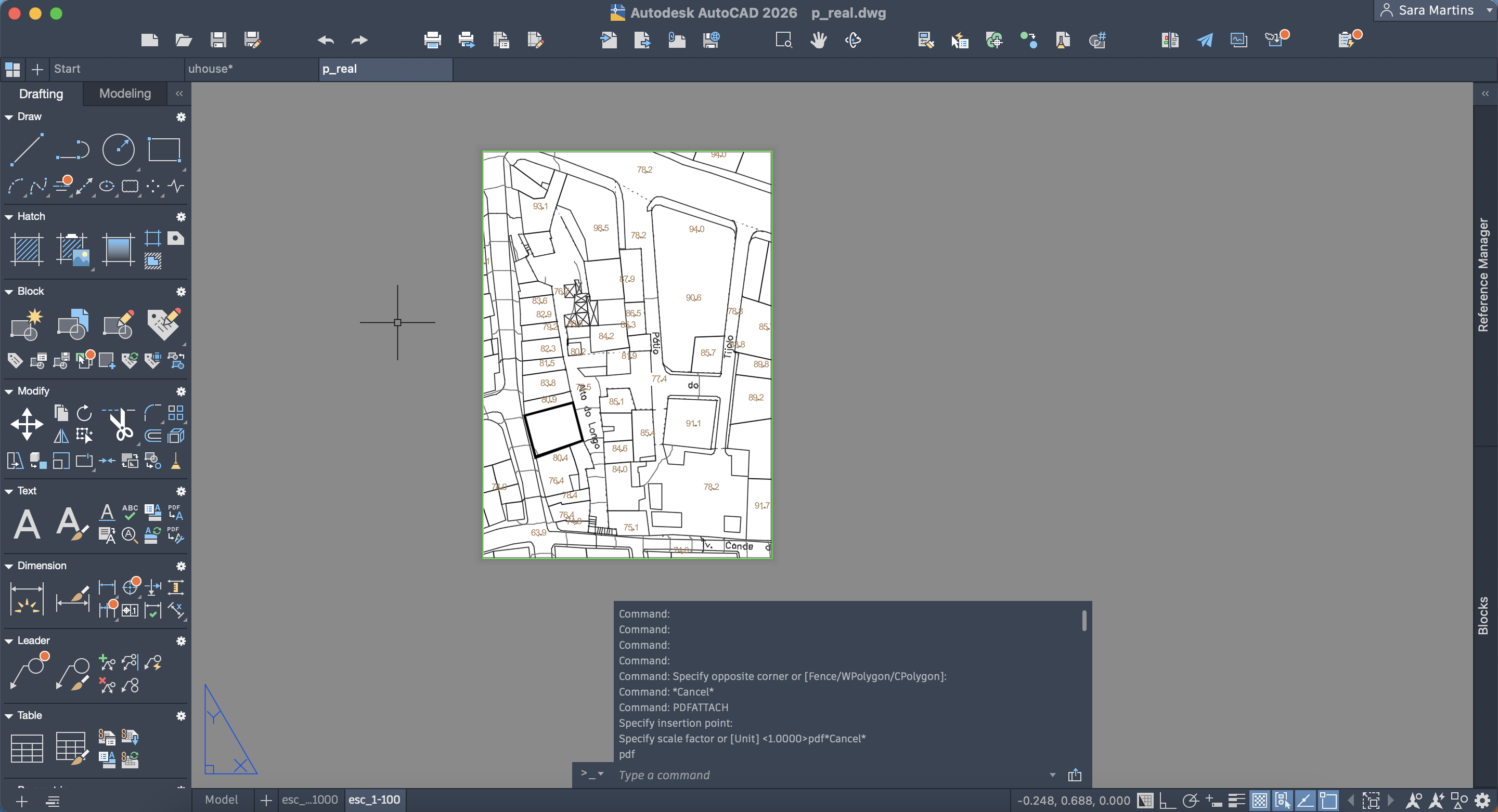The width and height of the screenshot is (1498, 812).
Task: Click the Plot print icon
Action: coord(432,40)
